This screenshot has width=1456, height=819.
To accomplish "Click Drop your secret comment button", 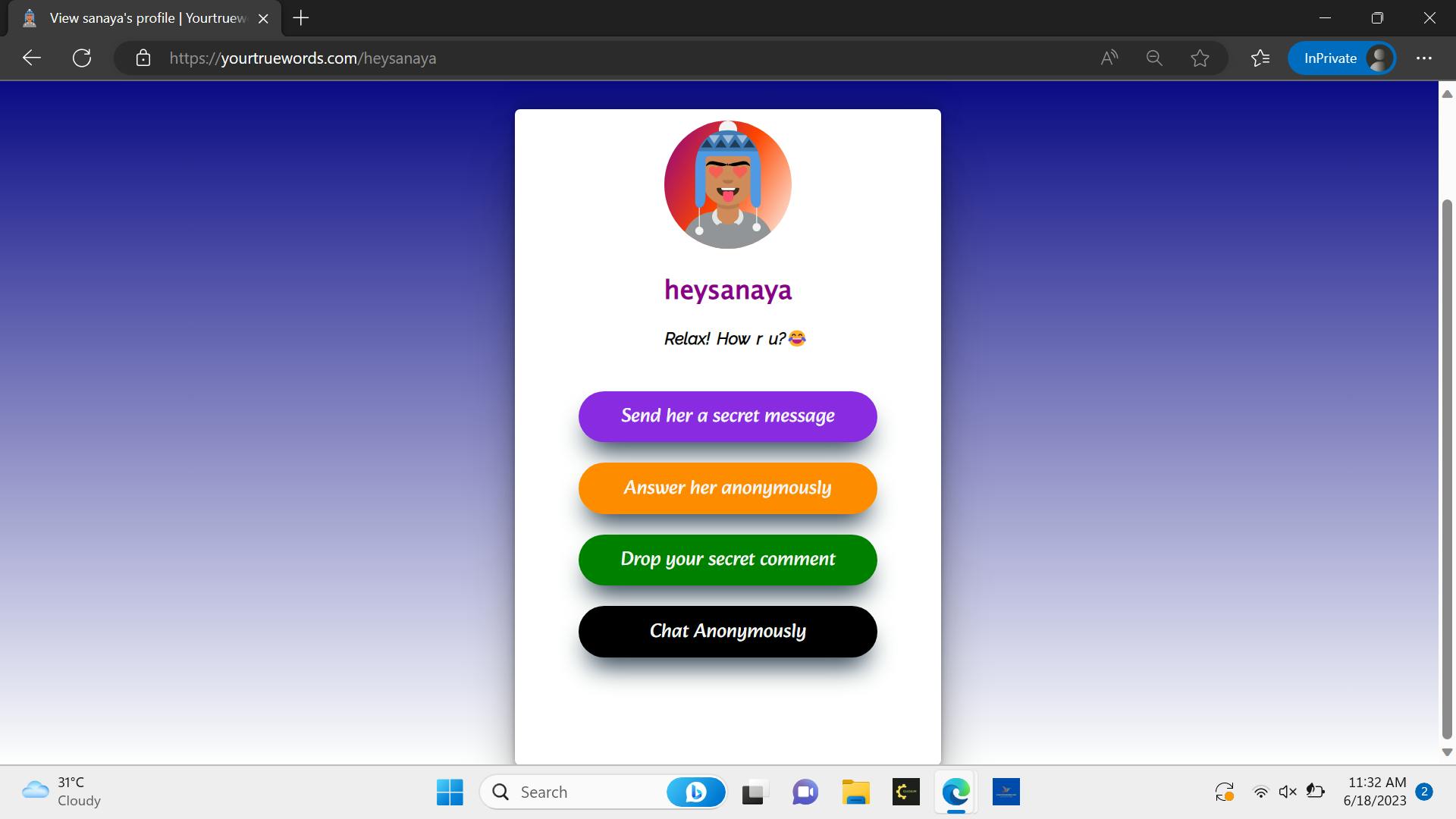I will pyautogui.click(x=727, y=560).
